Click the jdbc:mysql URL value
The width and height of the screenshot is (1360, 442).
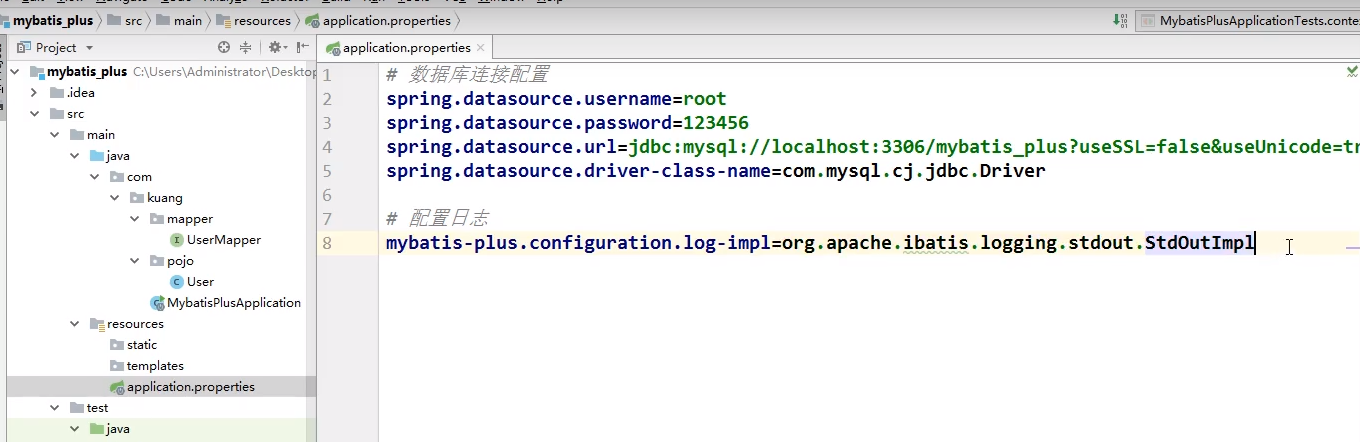pos(994,147)
